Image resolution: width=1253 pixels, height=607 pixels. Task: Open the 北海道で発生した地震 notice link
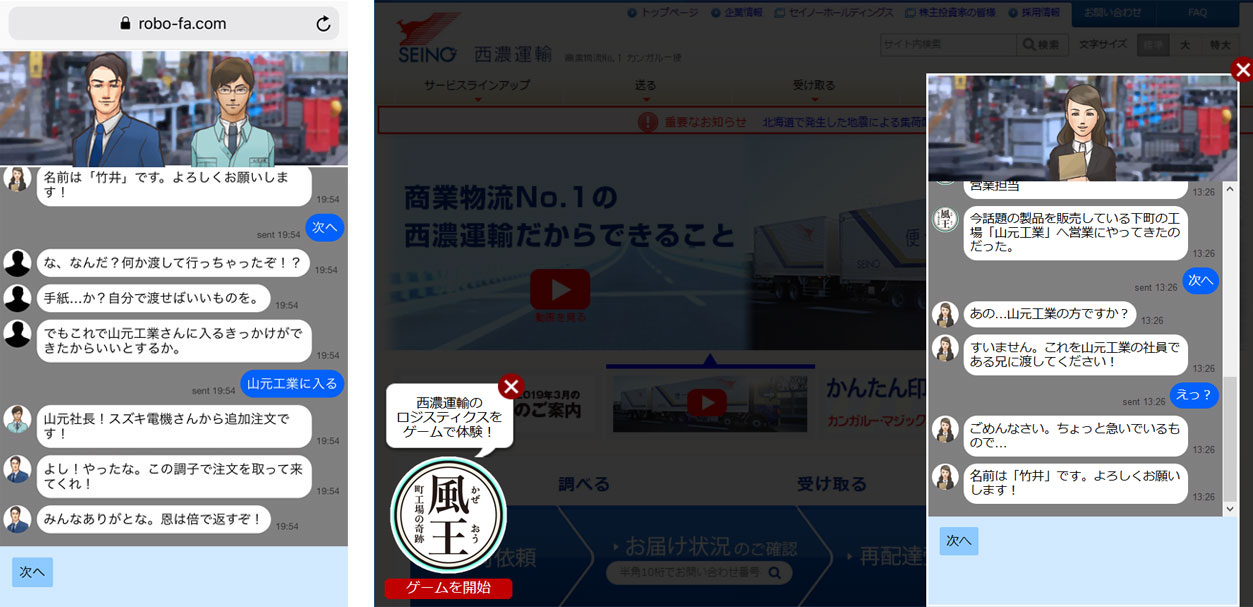843,122
